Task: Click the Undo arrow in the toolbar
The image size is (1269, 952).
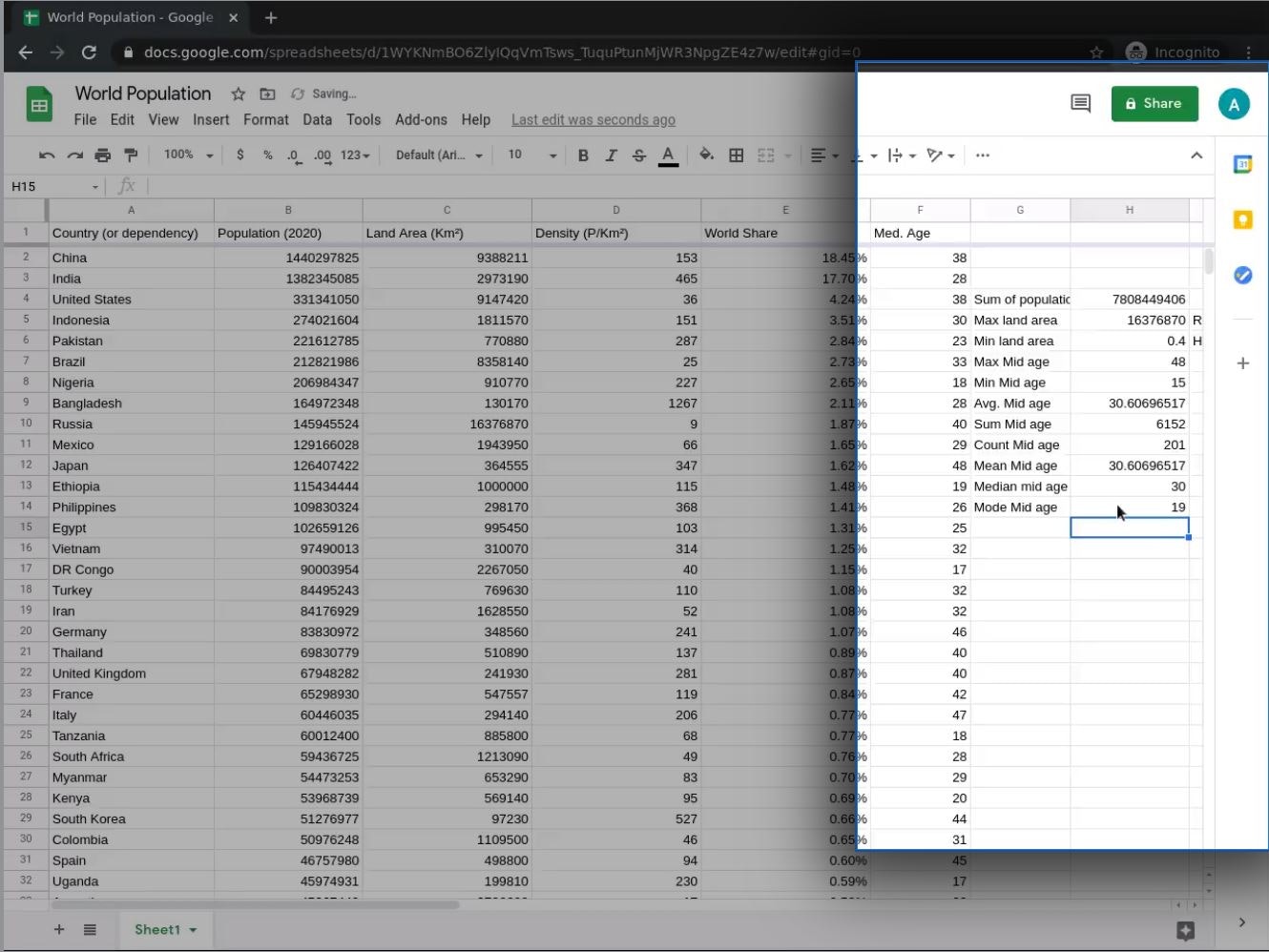Action: pos(46,155)
